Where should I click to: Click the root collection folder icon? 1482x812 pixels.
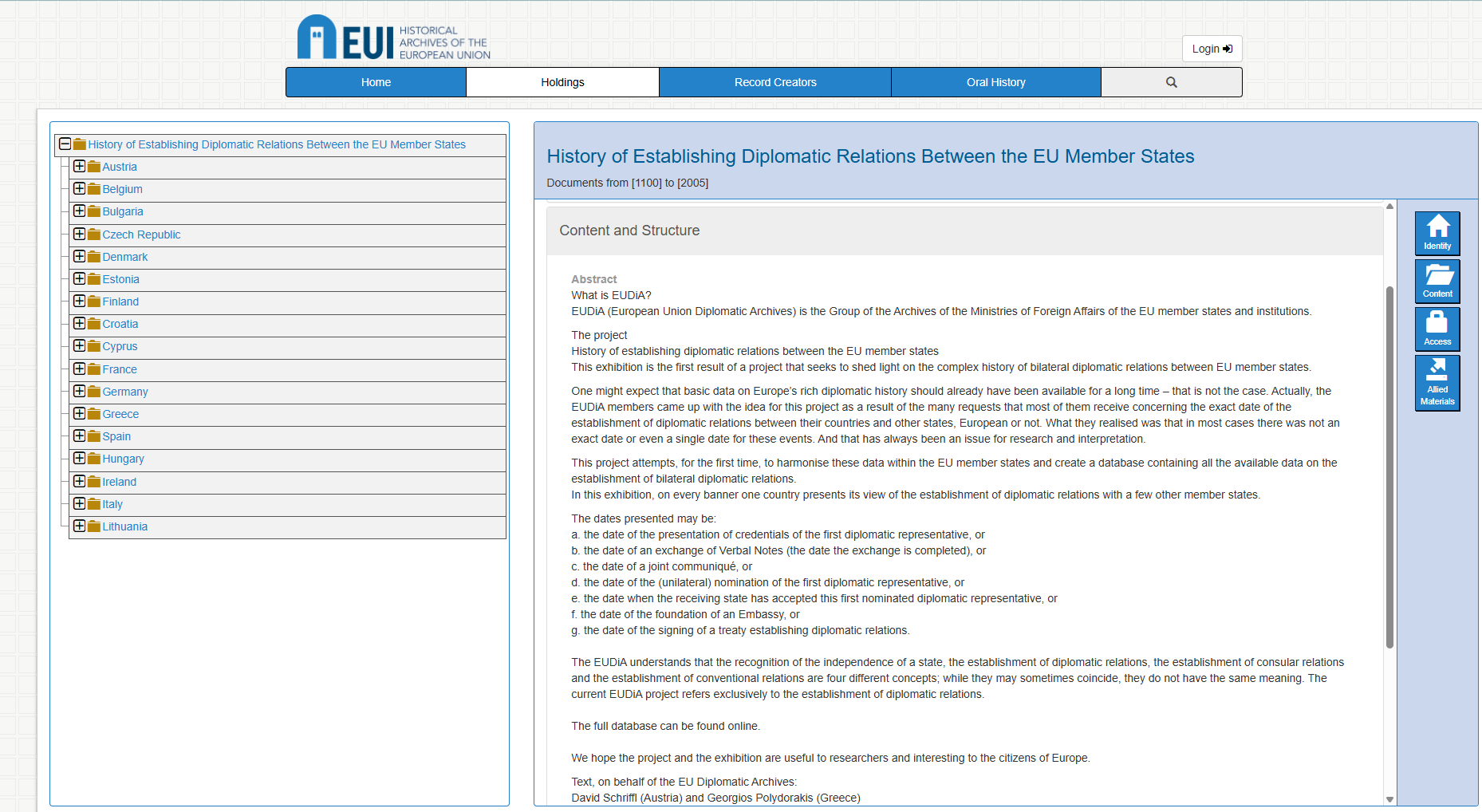(80, 144)
